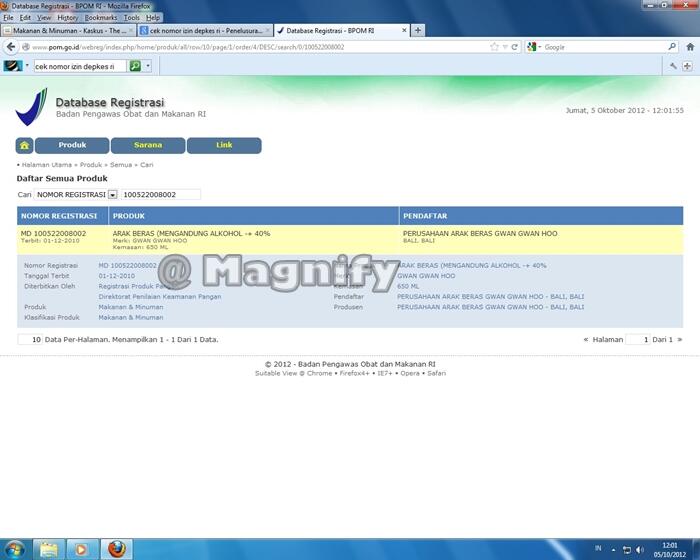
Task: Open the dropdown beside the green search button
Action: [x=148, y=66]
